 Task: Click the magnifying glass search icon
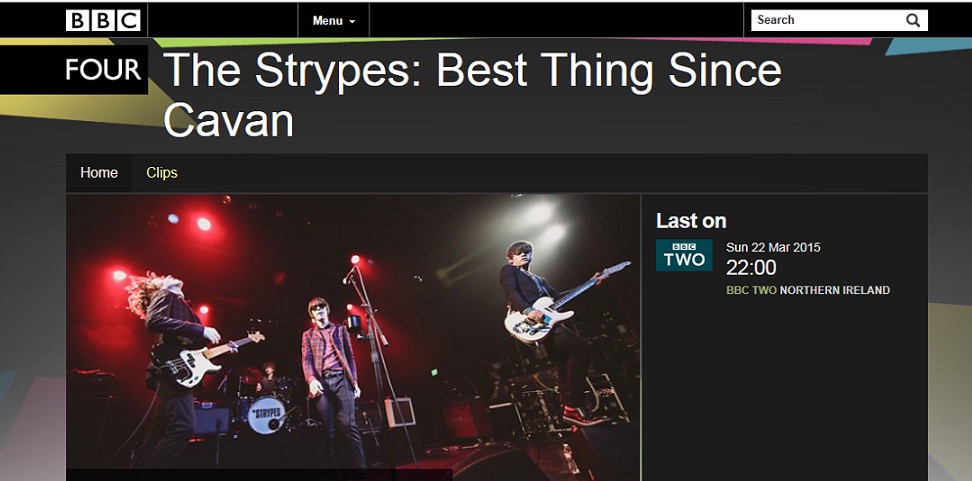[912, 20]
